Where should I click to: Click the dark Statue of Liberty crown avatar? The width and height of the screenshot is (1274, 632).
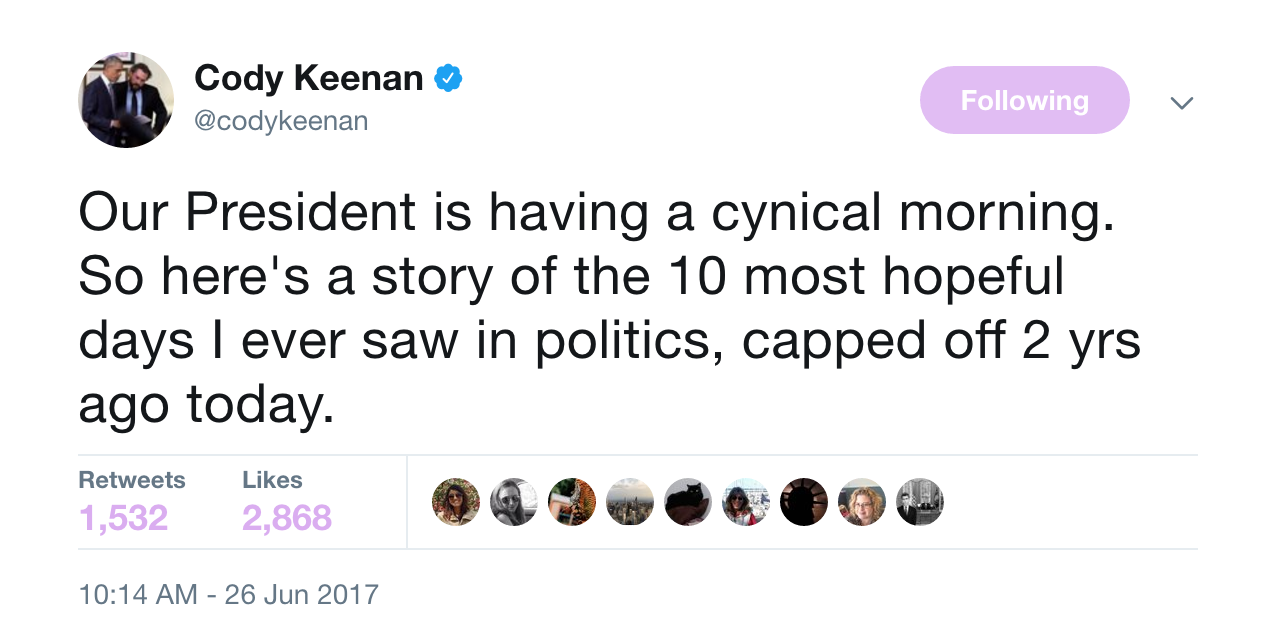[x=804, y=502]
